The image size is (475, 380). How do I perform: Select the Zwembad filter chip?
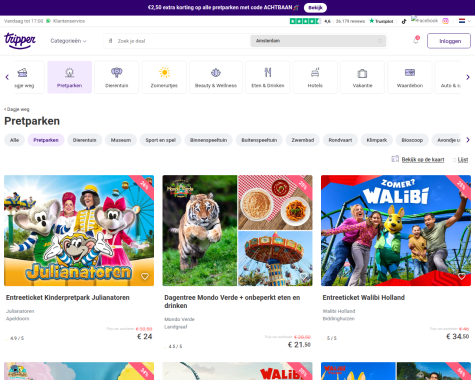click(x=303, y=140)
